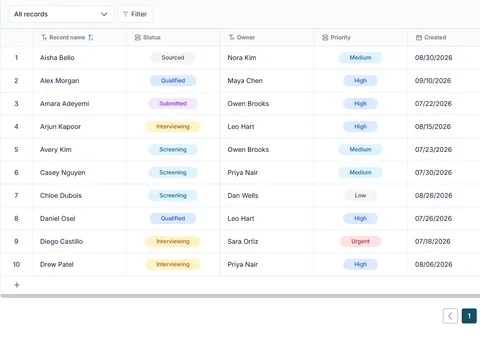Click the Filter button

[135, 14]
